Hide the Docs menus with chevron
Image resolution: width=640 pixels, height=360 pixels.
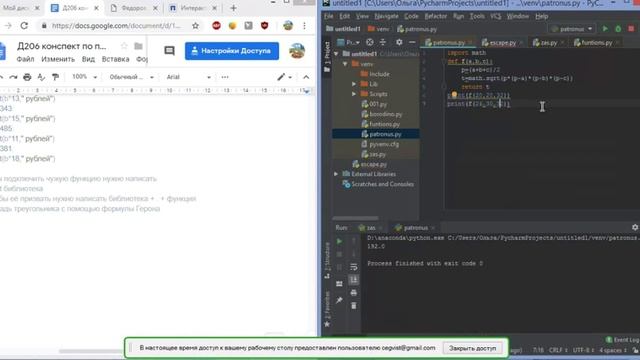(x=306, y=77)
